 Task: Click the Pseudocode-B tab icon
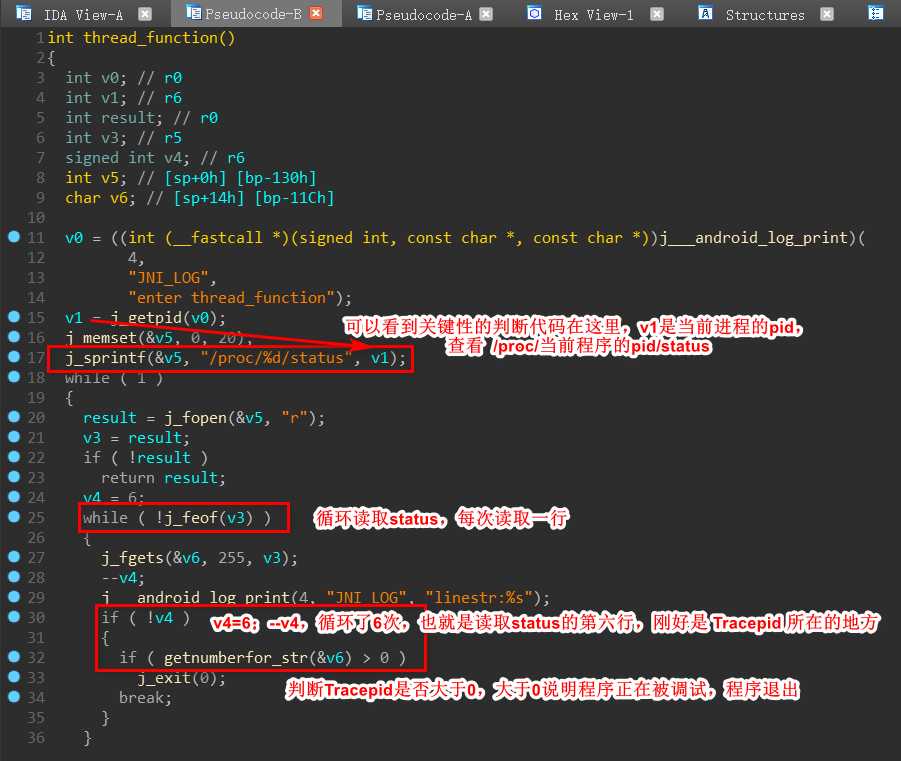click(x=194, y=13)
